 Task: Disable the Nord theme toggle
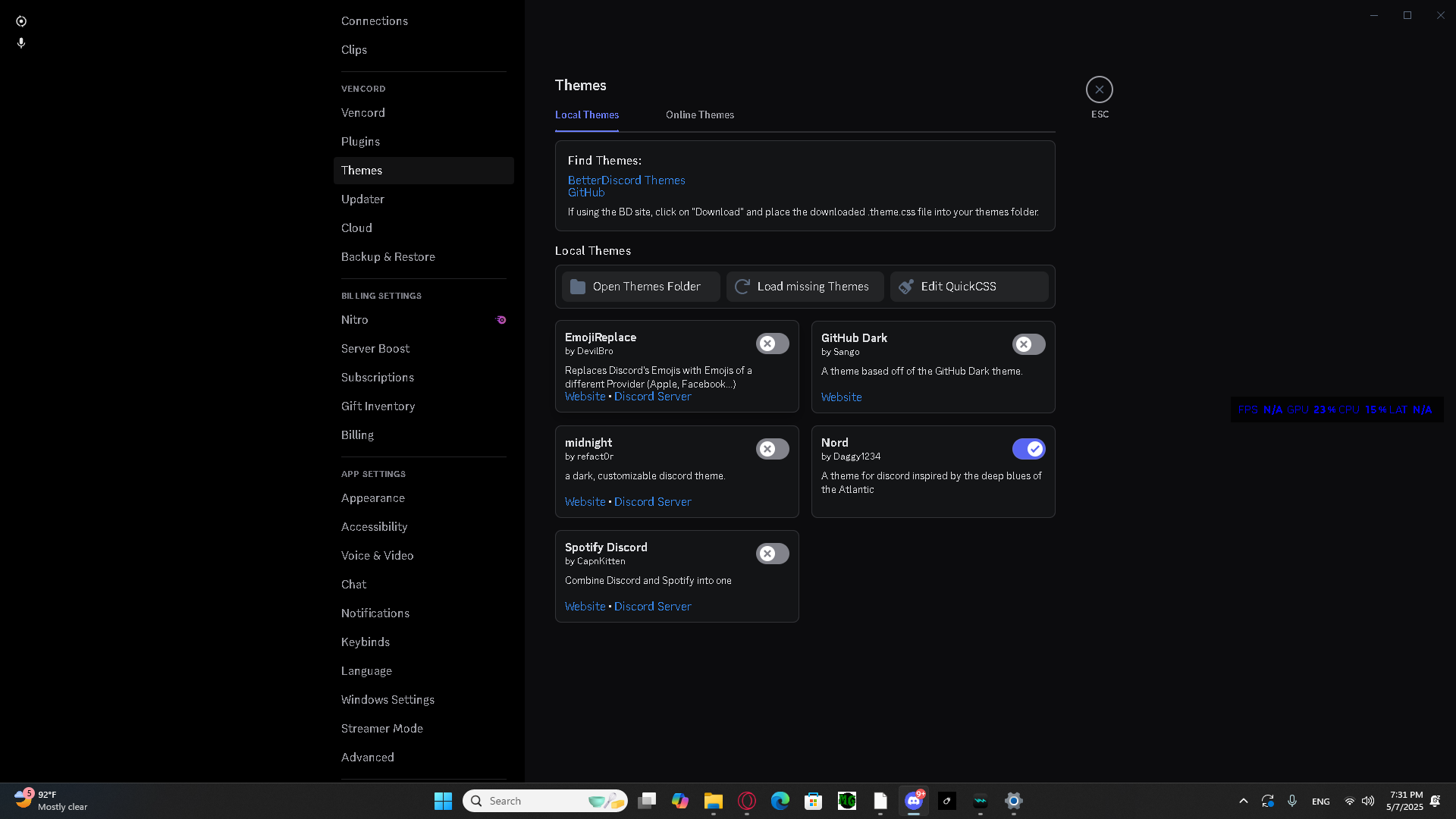[1028, 449]
